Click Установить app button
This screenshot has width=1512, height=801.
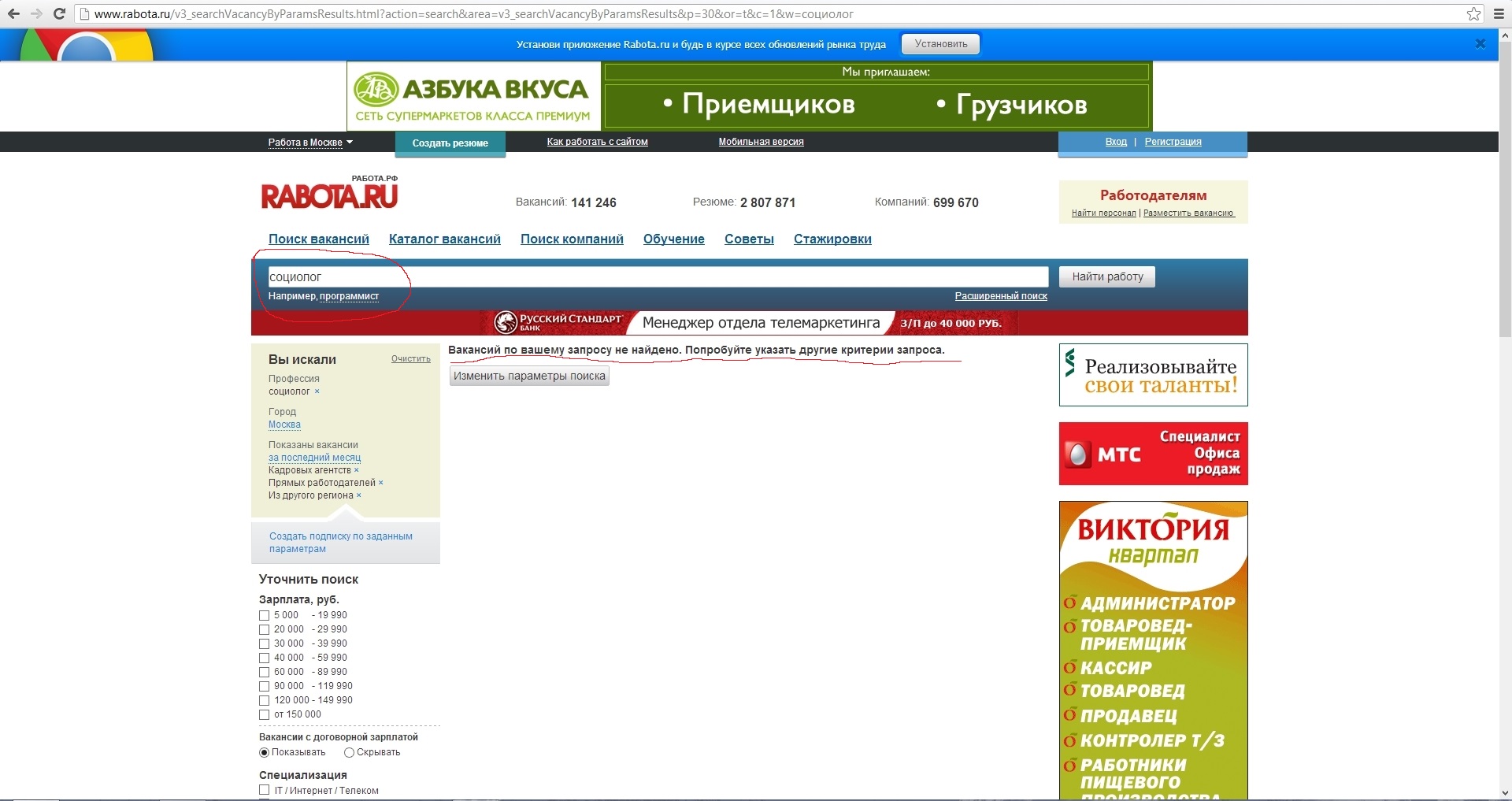click(x=941, y=44)
